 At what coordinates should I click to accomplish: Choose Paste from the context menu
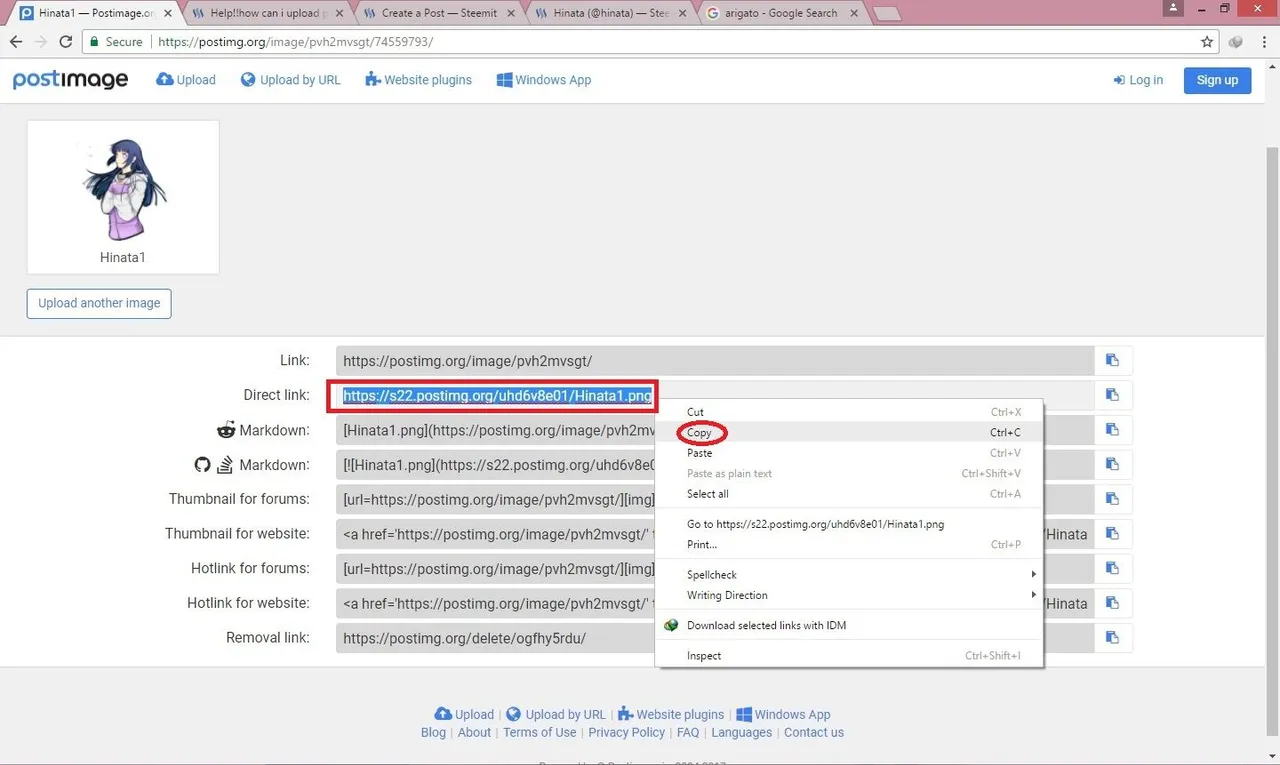(x=849, y=453)
